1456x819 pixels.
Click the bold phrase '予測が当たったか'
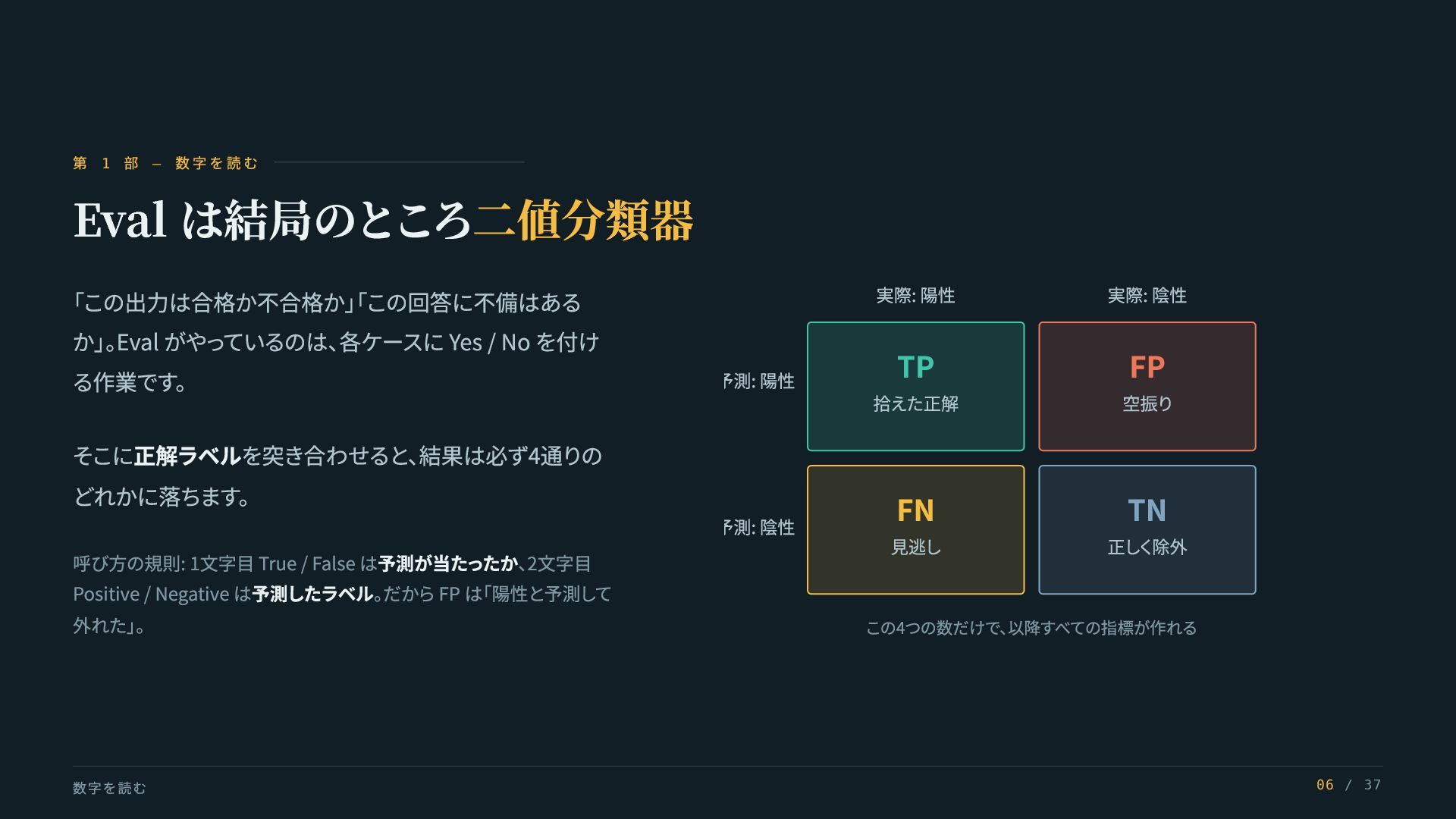pos(448,563)
